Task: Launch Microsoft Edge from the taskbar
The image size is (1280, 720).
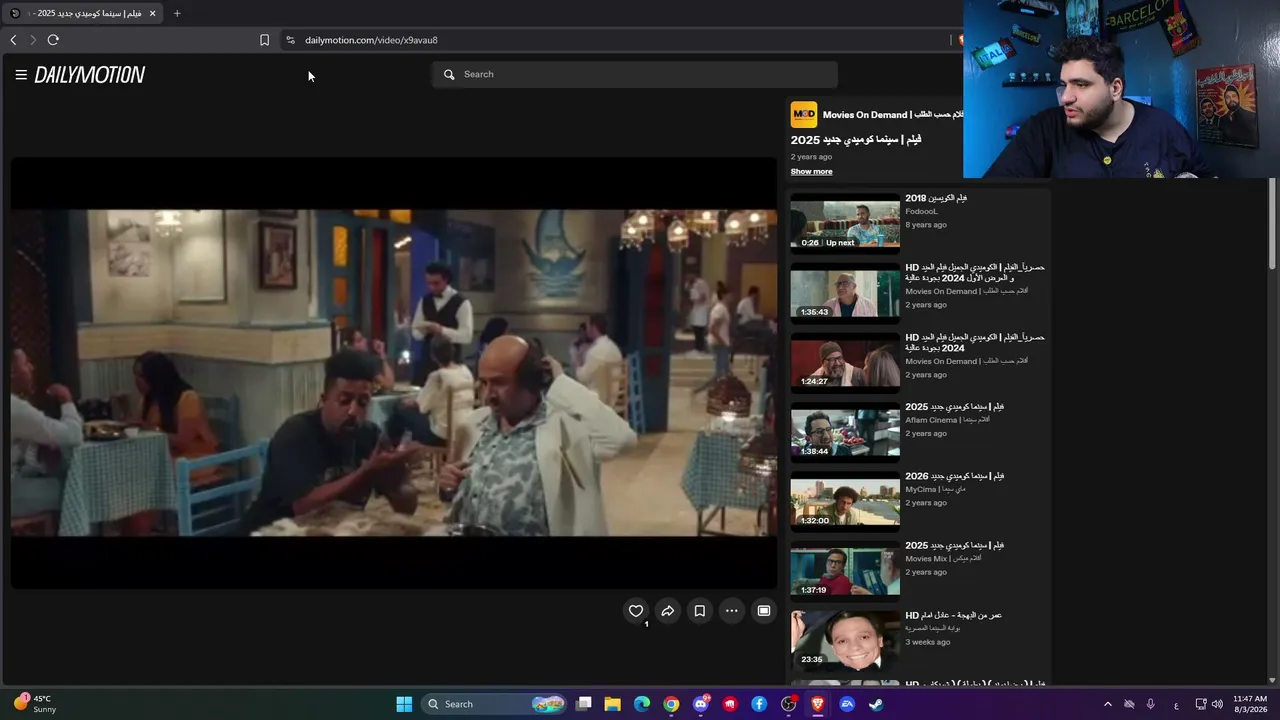Action: click(642, 704)
